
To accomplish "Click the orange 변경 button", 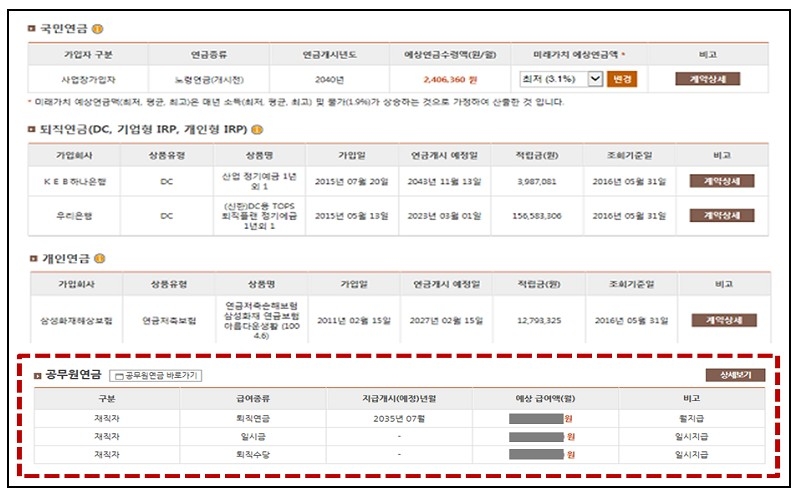I will tap(622, 79).
